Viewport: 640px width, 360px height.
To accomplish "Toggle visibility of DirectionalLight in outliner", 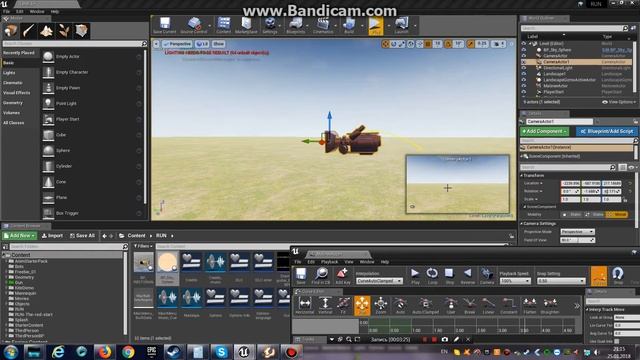I will tap(524, 68).
